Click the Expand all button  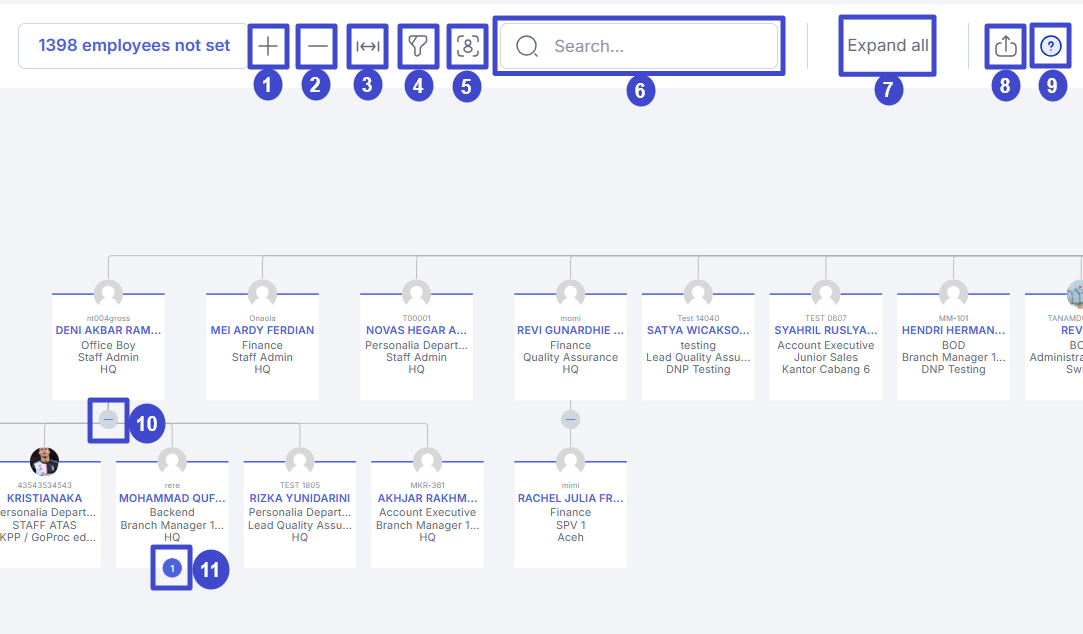[887, 46]
